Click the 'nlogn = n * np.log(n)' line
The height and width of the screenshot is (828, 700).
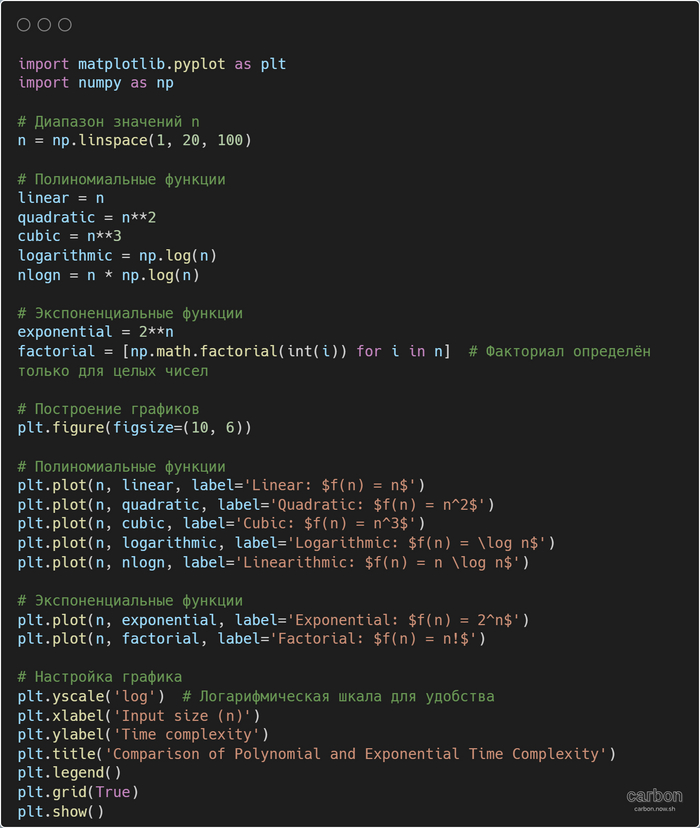[x=109, y=275]
